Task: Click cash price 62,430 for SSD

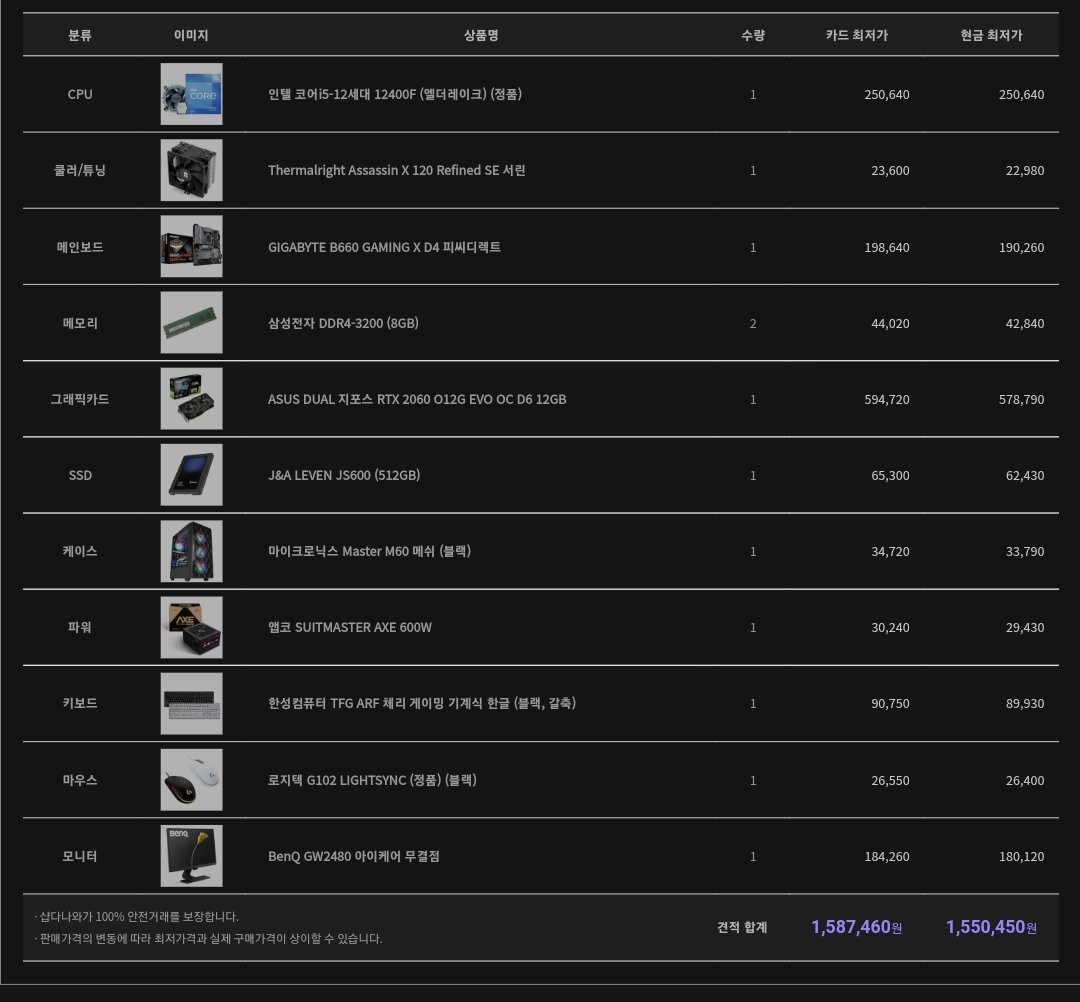Action: (1025, 476)
